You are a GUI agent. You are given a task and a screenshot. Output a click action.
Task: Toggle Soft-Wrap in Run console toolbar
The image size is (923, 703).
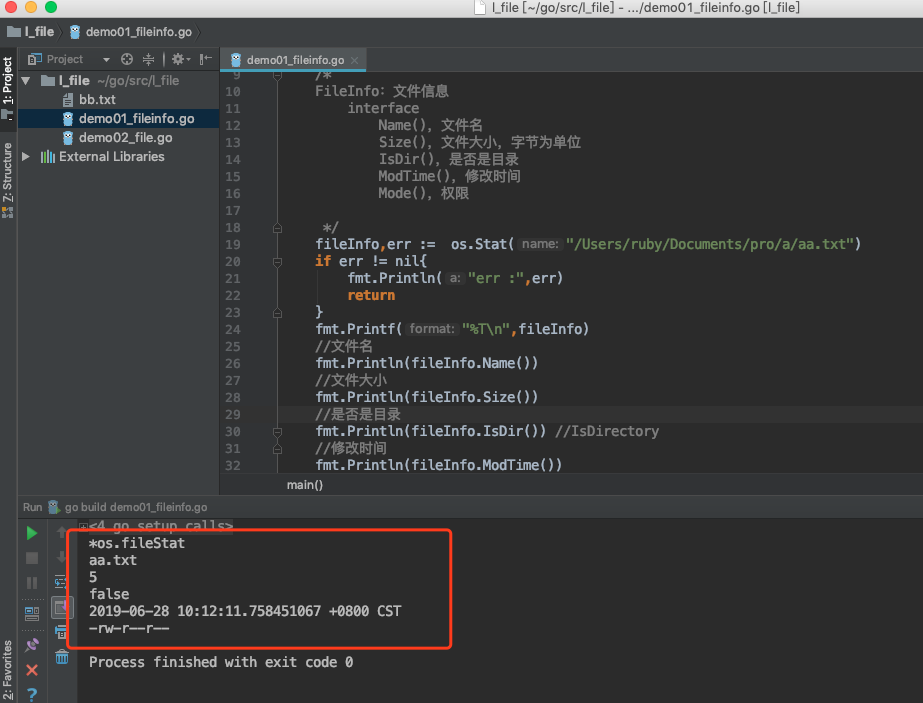pos(62,580)
